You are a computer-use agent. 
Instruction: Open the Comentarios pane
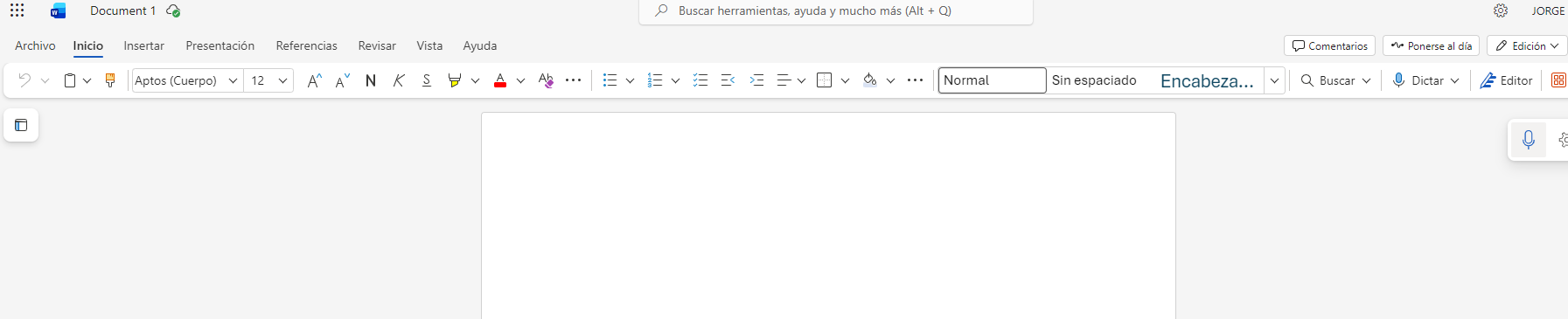pos(1329,45)
